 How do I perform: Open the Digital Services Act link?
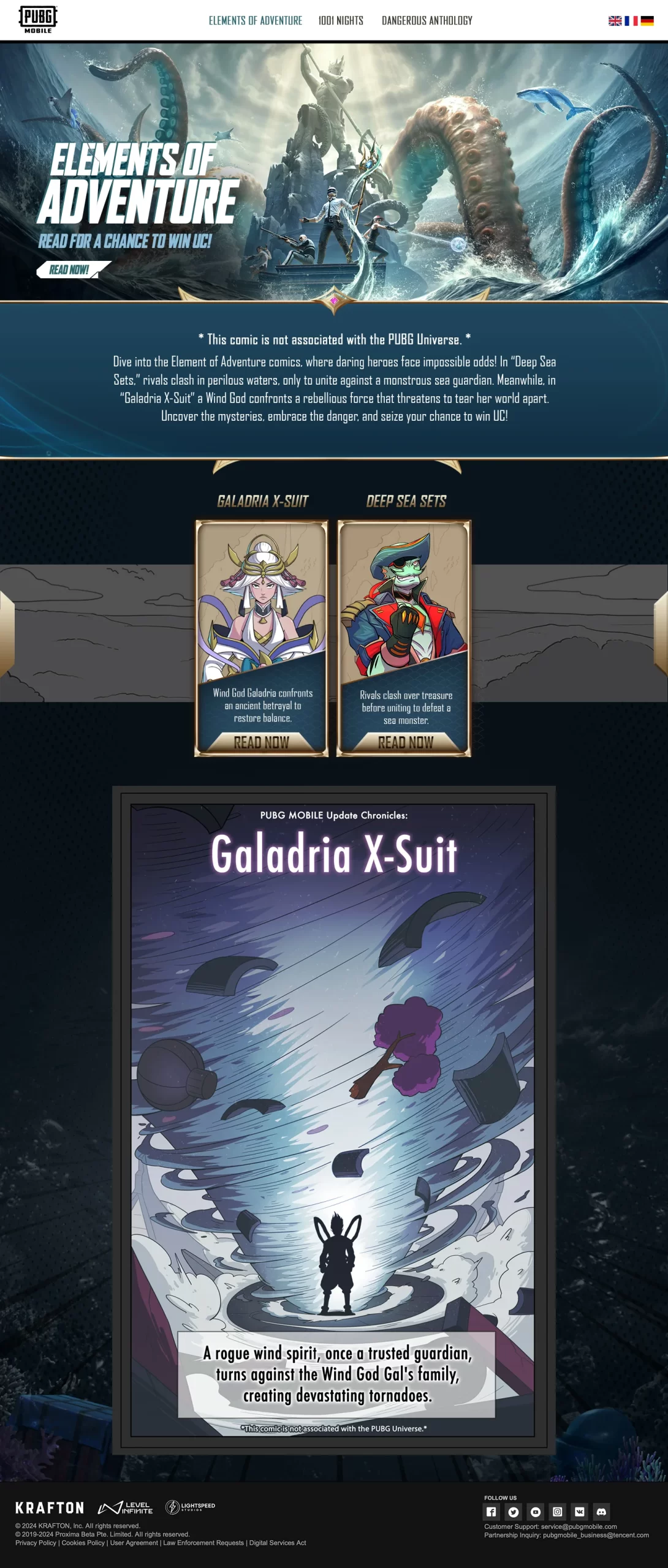[x=278, y=1543]
